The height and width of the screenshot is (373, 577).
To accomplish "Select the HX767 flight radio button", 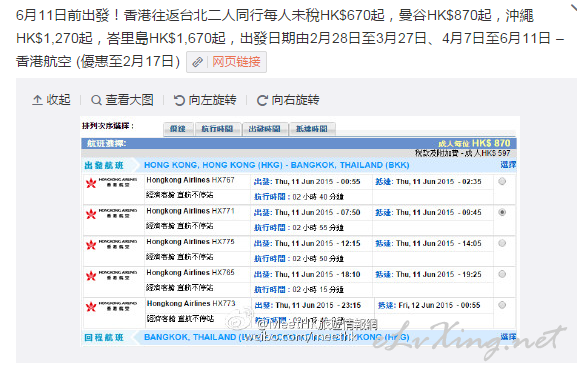I will tap(502, 181).
